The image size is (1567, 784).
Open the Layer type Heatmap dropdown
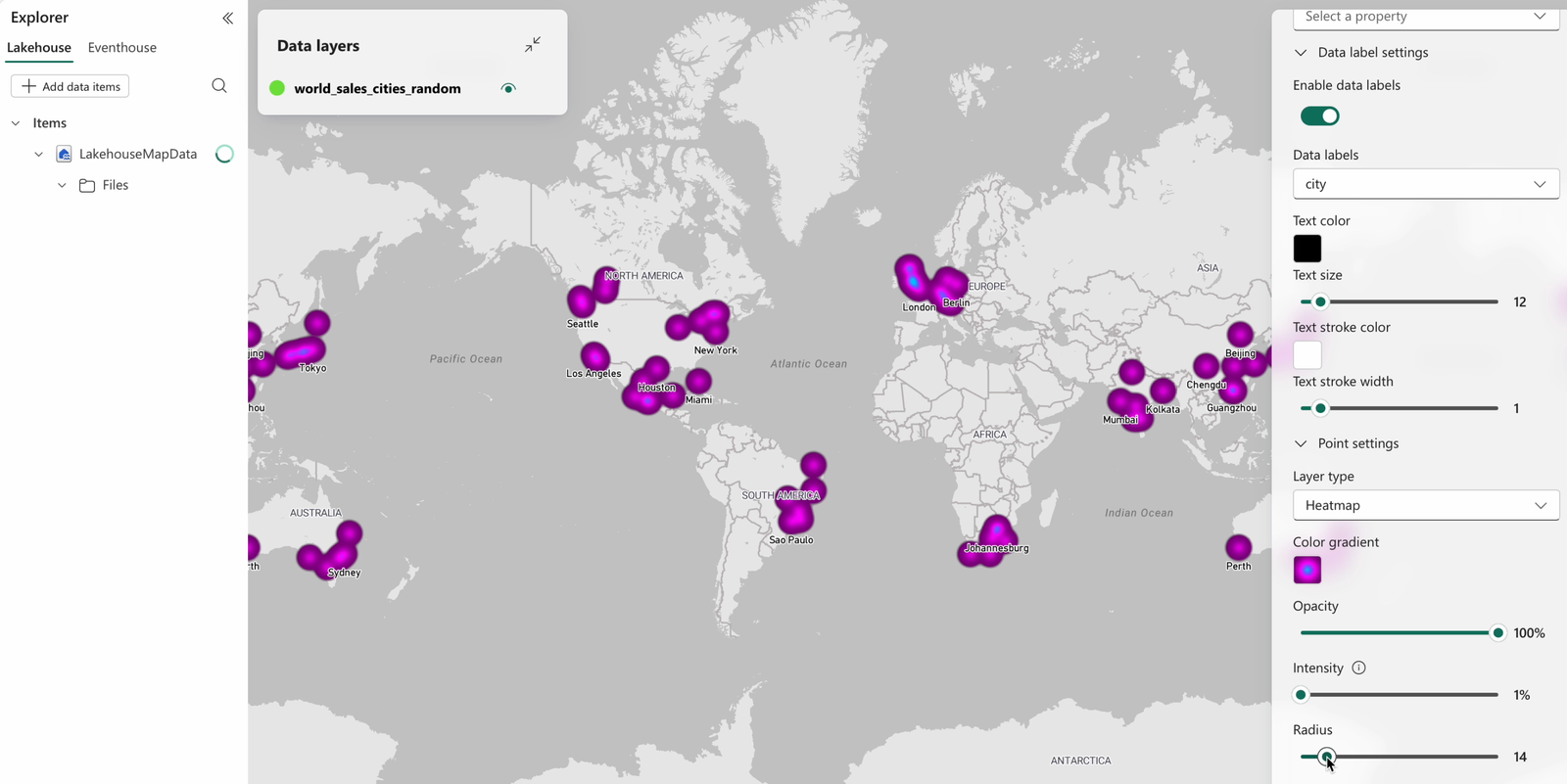[1426, 505]
